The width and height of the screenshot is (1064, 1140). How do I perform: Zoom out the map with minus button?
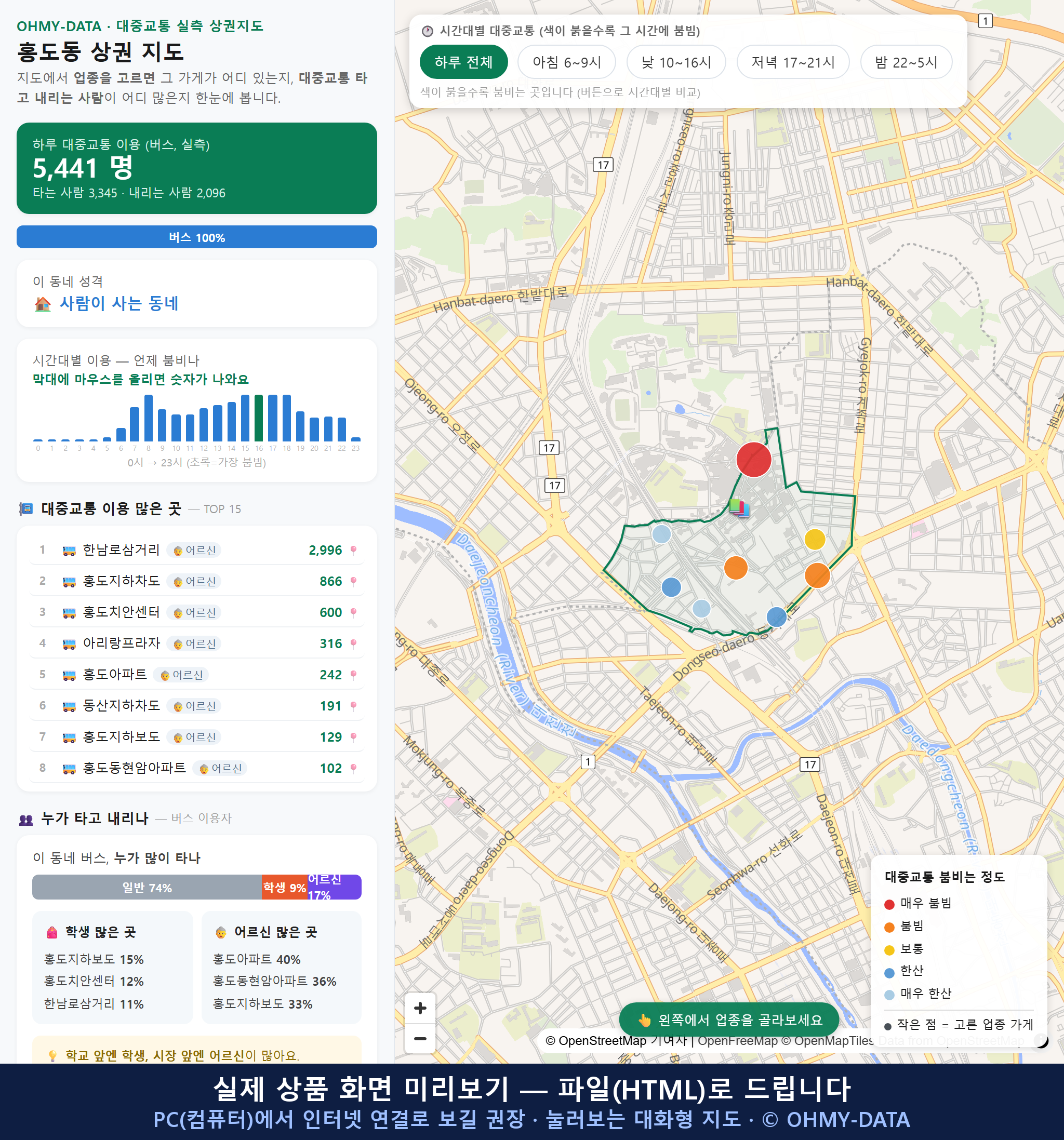(x=420, y=1039)
